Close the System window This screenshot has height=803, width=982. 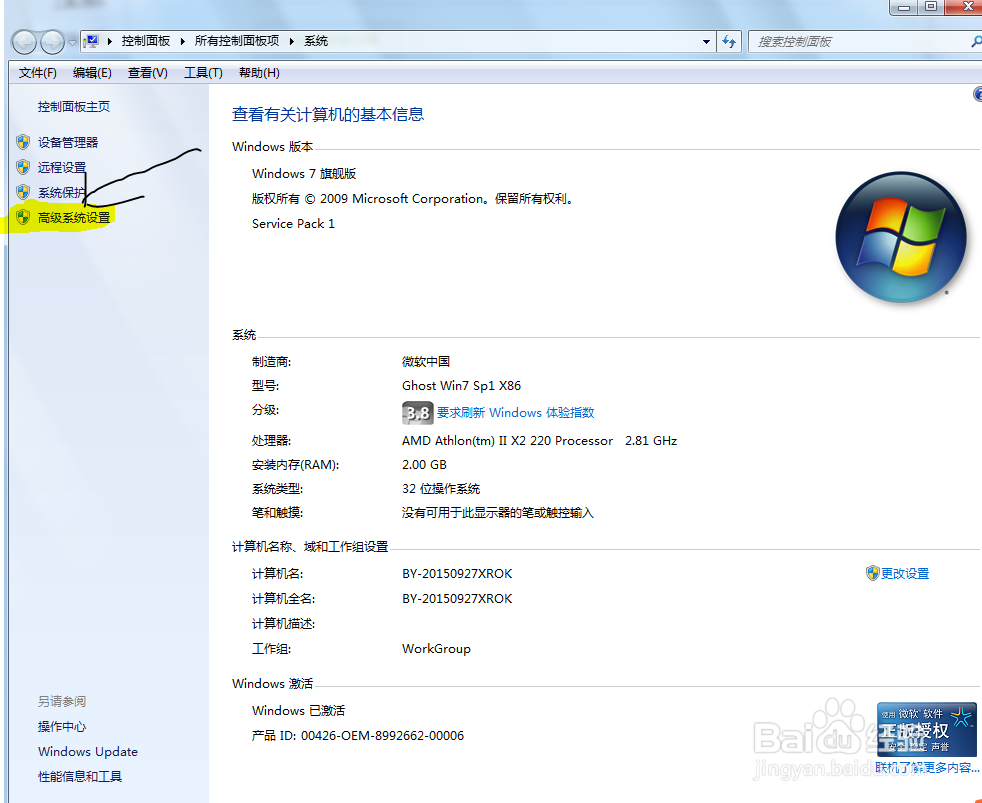(x=964, y=7)
